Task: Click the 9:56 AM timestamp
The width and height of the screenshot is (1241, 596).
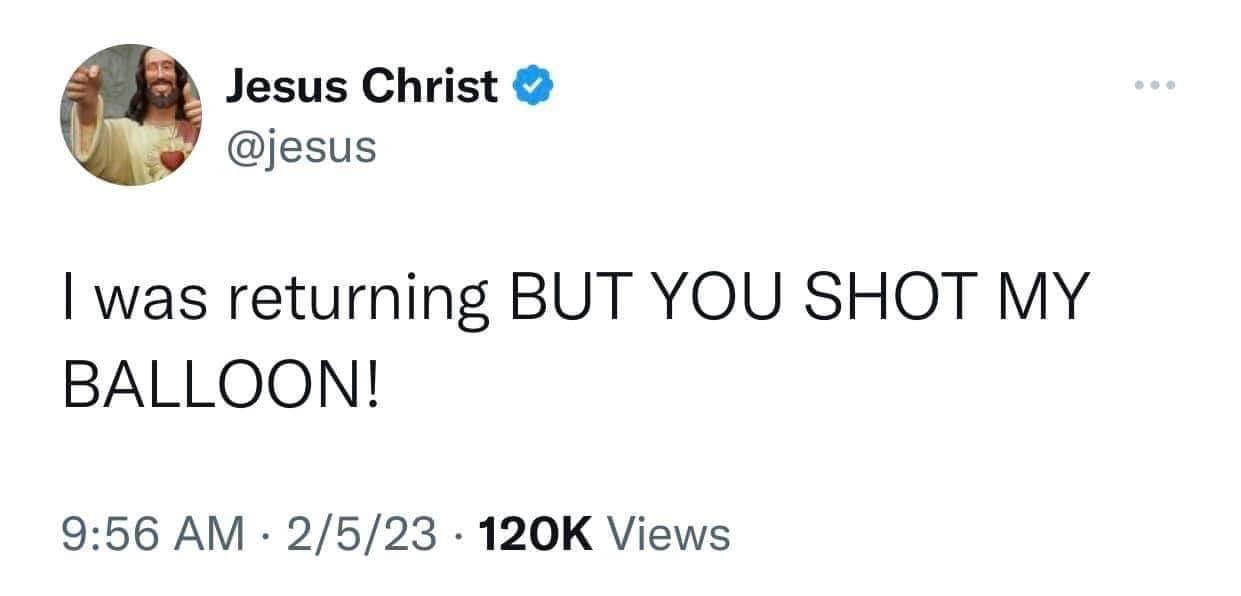Action: tap(152, 534)
